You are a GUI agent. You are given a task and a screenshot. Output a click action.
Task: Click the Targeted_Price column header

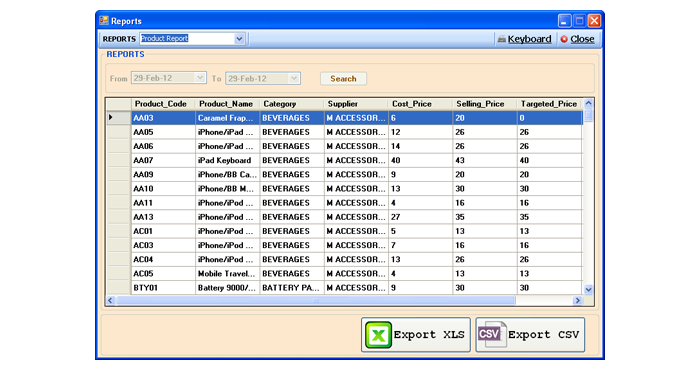[550, 104]
